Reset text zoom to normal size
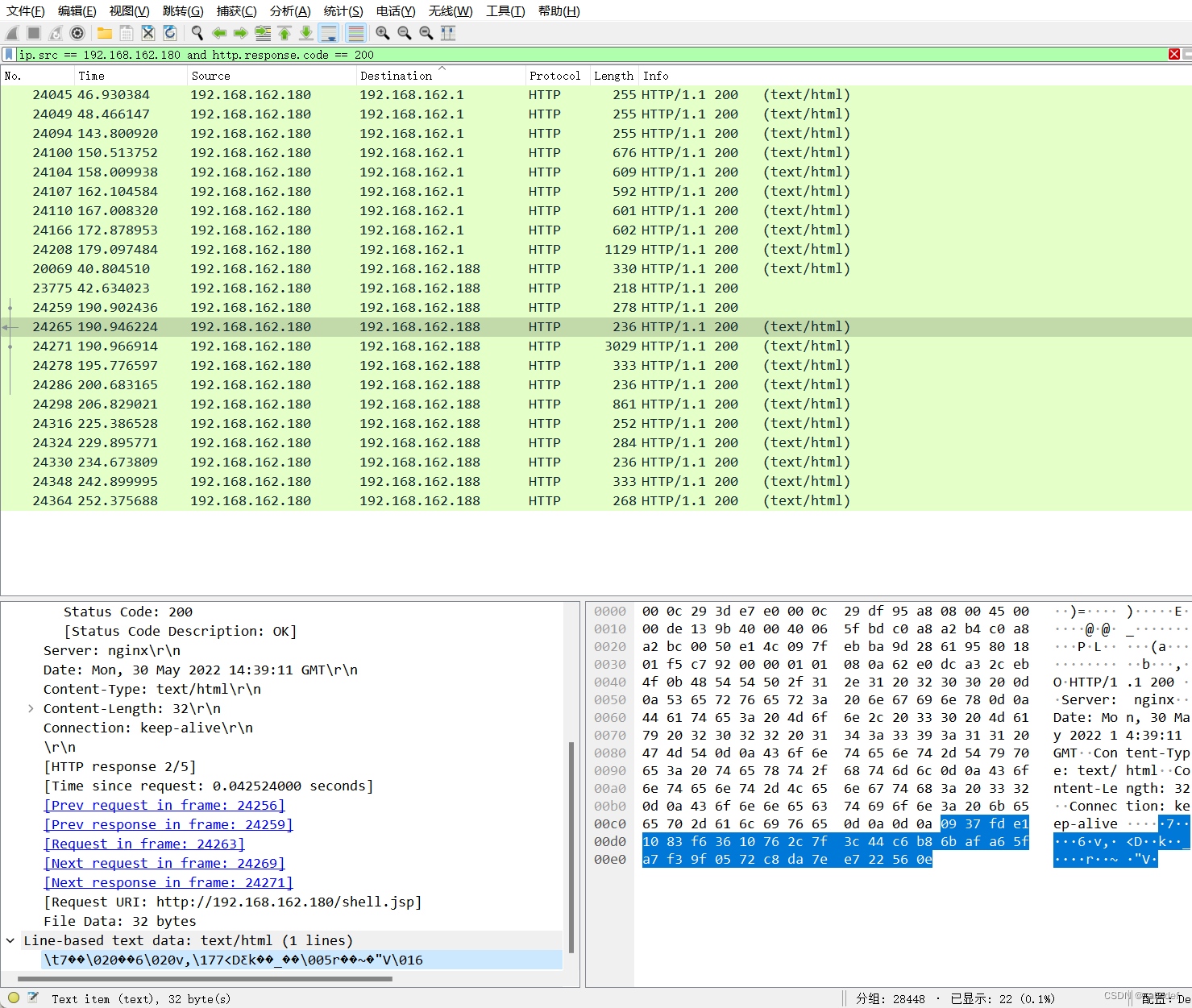Image resolution: width=1192 pixels, height=1008 pixels. click(426, 33)
